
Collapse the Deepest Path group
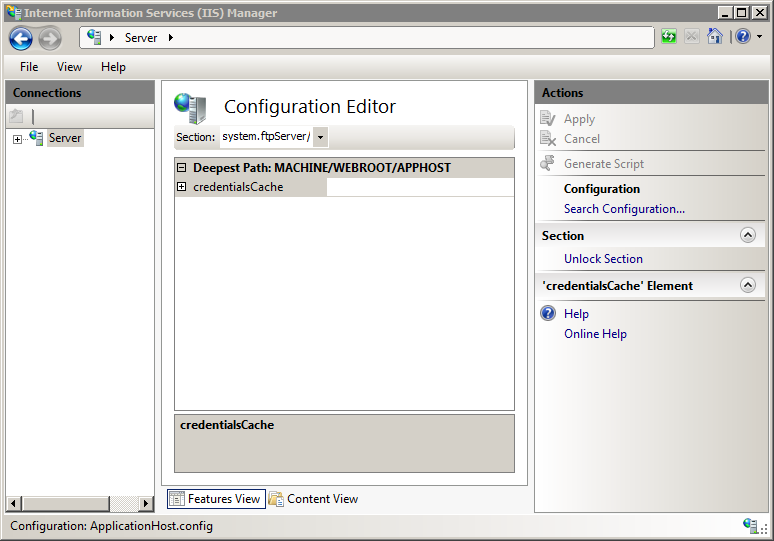[x=181, y=168]
